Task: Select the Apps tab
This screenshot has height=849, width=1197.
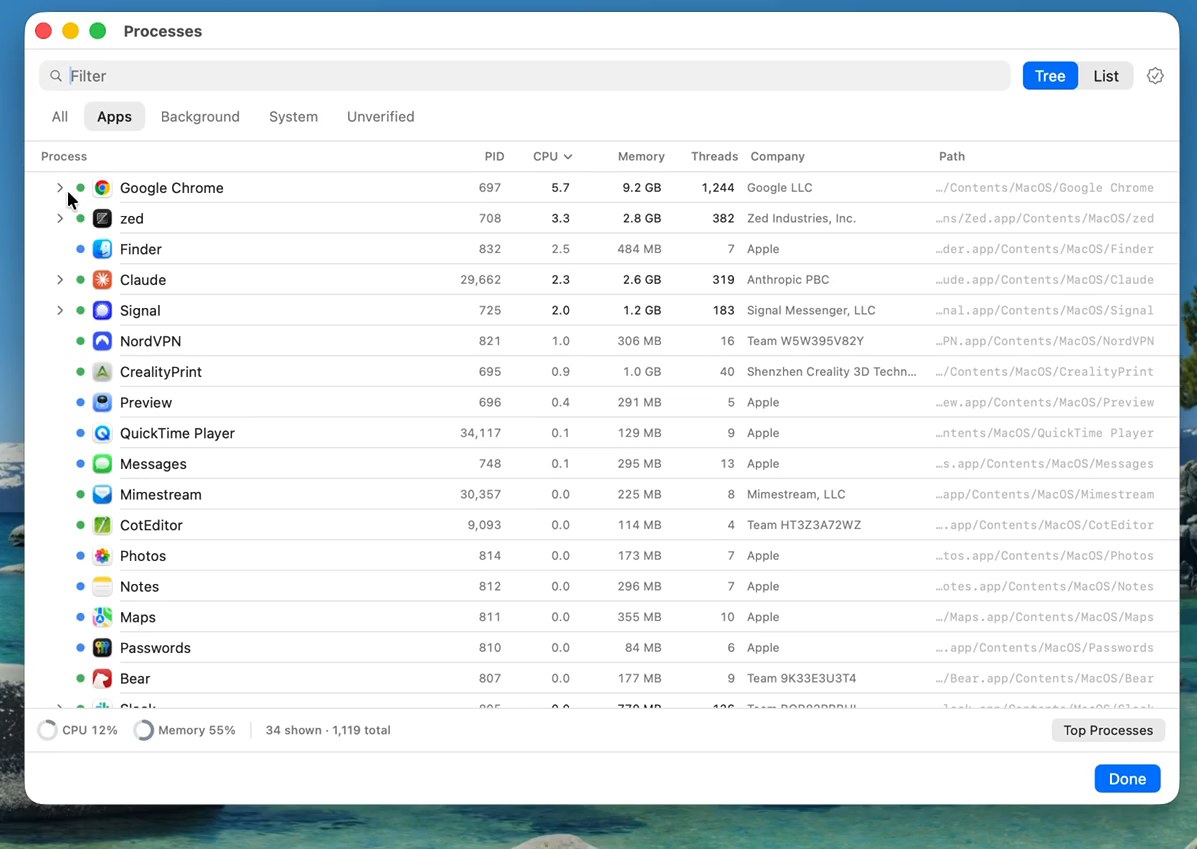Action: pyautogui.click(x=115, y=117)
